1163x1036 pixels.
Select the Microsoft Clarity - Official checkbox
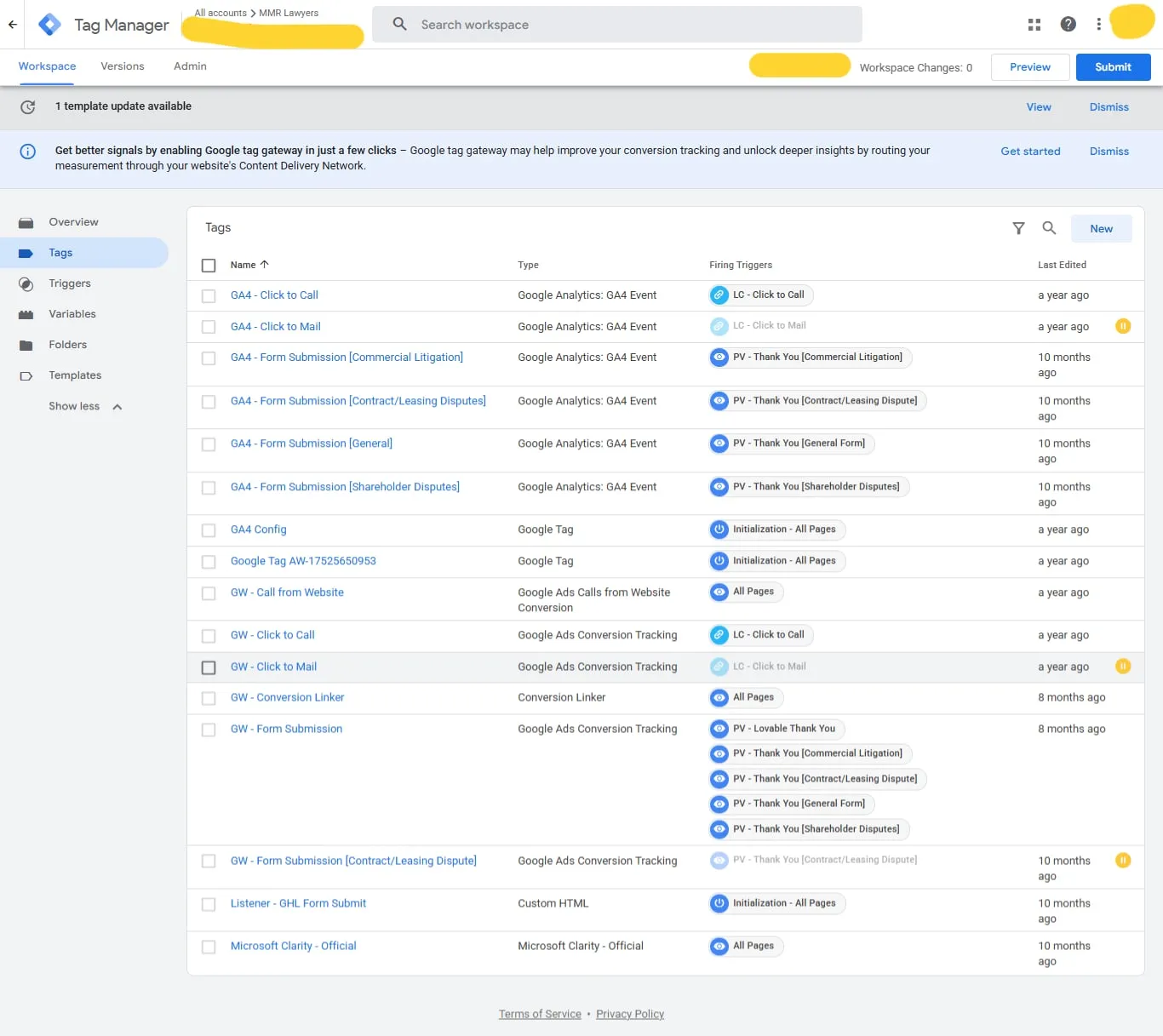[x=209, y=947]
